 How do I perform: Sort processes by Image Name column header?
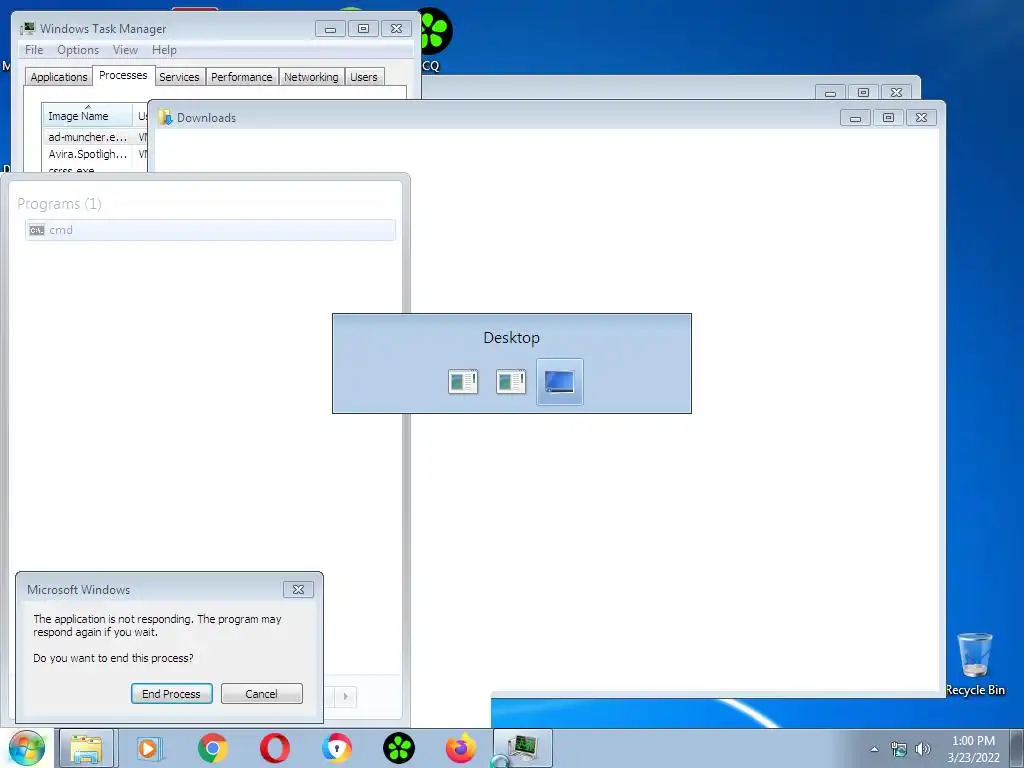(88, 115)
